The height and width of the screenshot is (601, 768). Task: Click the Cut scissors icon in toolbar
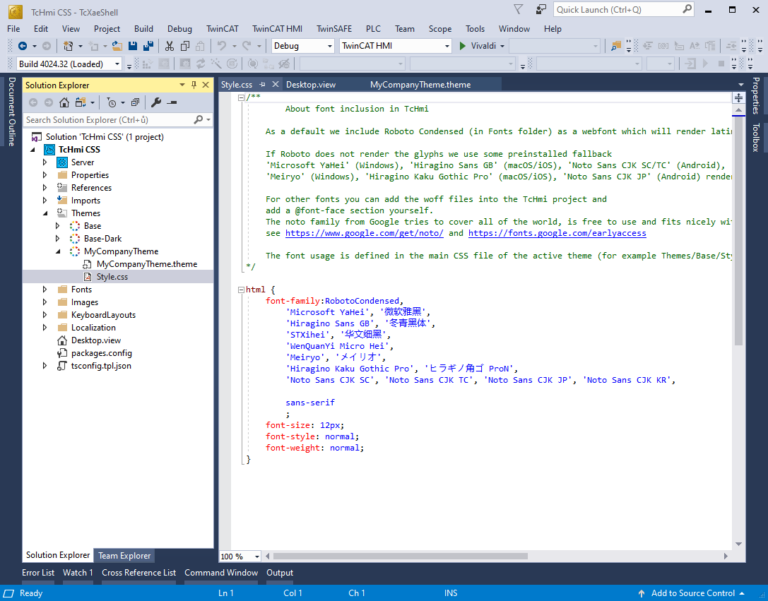click(170, 46)
